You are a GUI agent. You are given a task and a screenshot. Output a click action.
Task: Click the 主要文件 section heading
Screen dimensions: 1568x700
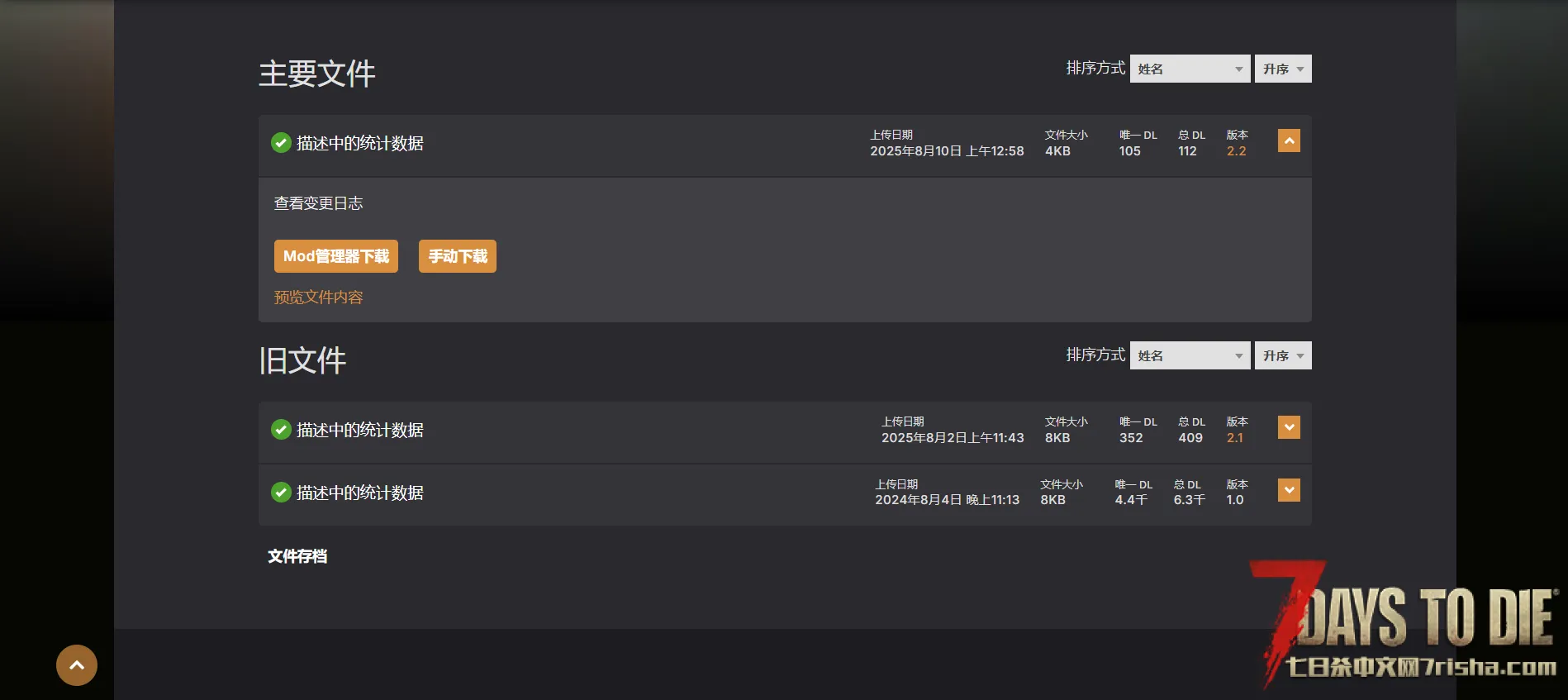pyautogui.click(x=317, y=74)
